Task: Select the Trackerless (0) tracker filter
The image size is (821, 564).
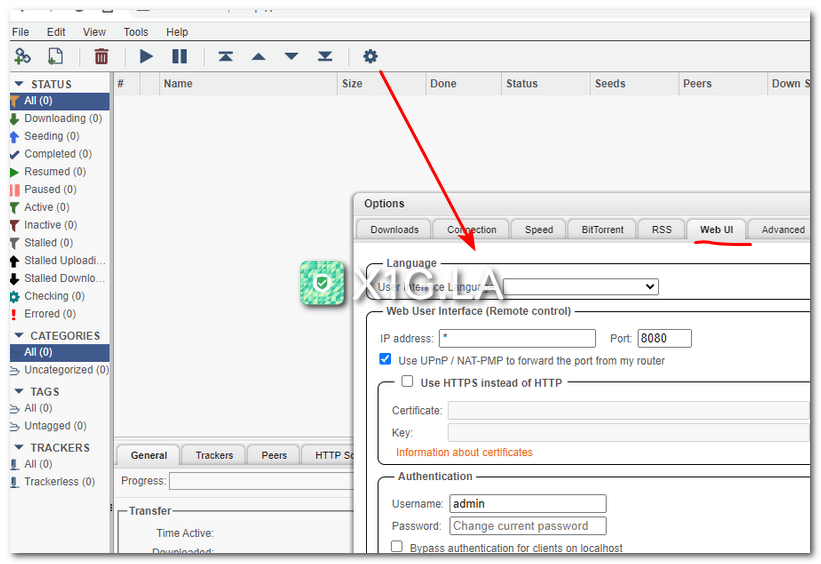Action: [59, 482]
